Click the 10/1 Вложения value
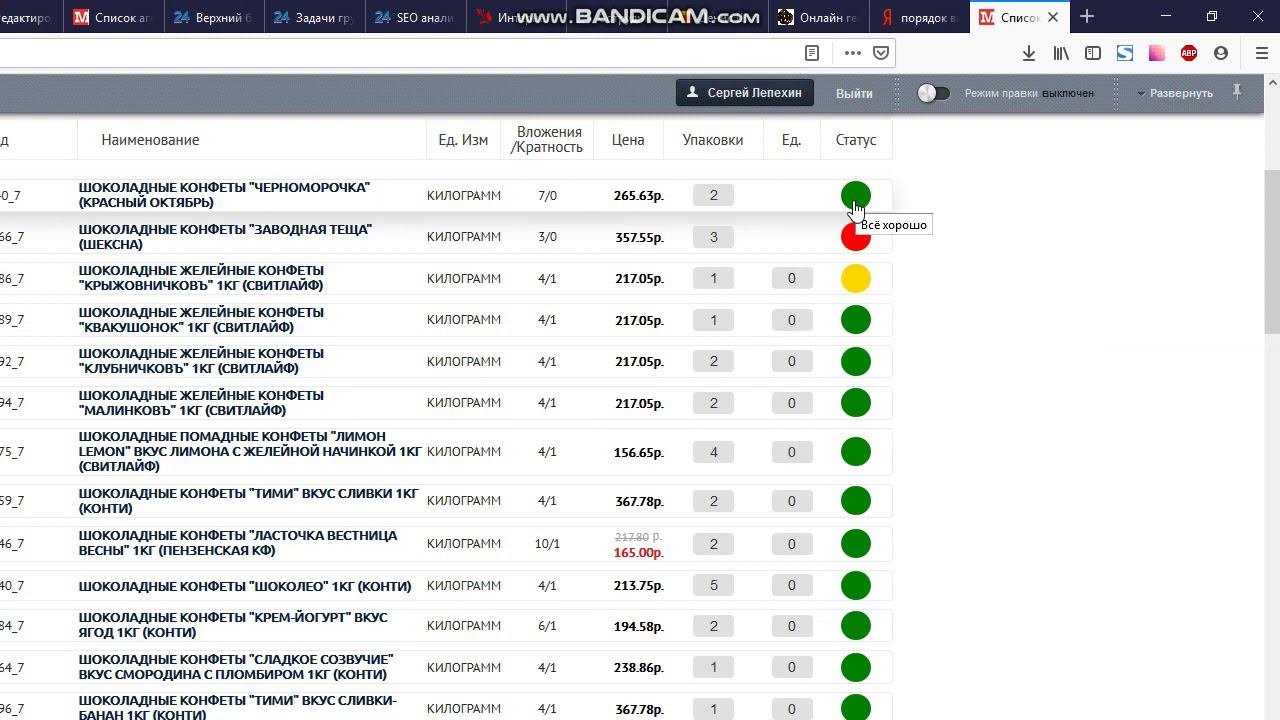Screen dimensions: 1280x720 pos(547,544)
